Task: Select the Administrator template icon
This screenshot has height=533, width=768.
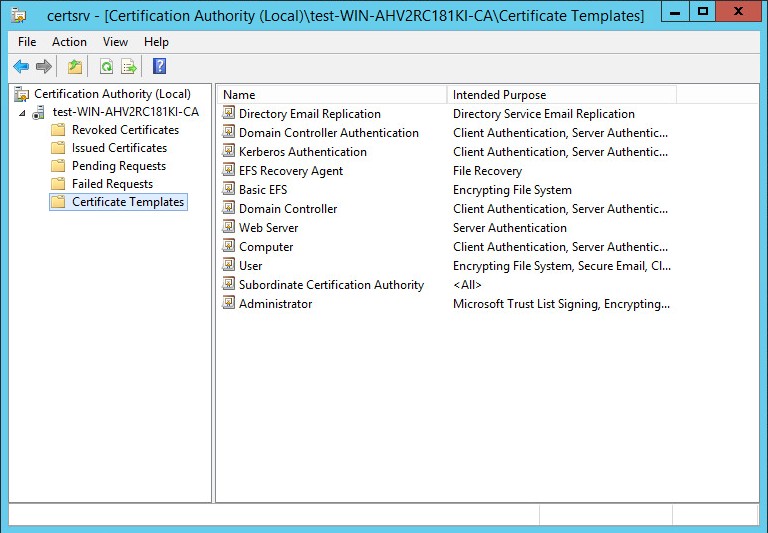Action: (x=228, y=303)
